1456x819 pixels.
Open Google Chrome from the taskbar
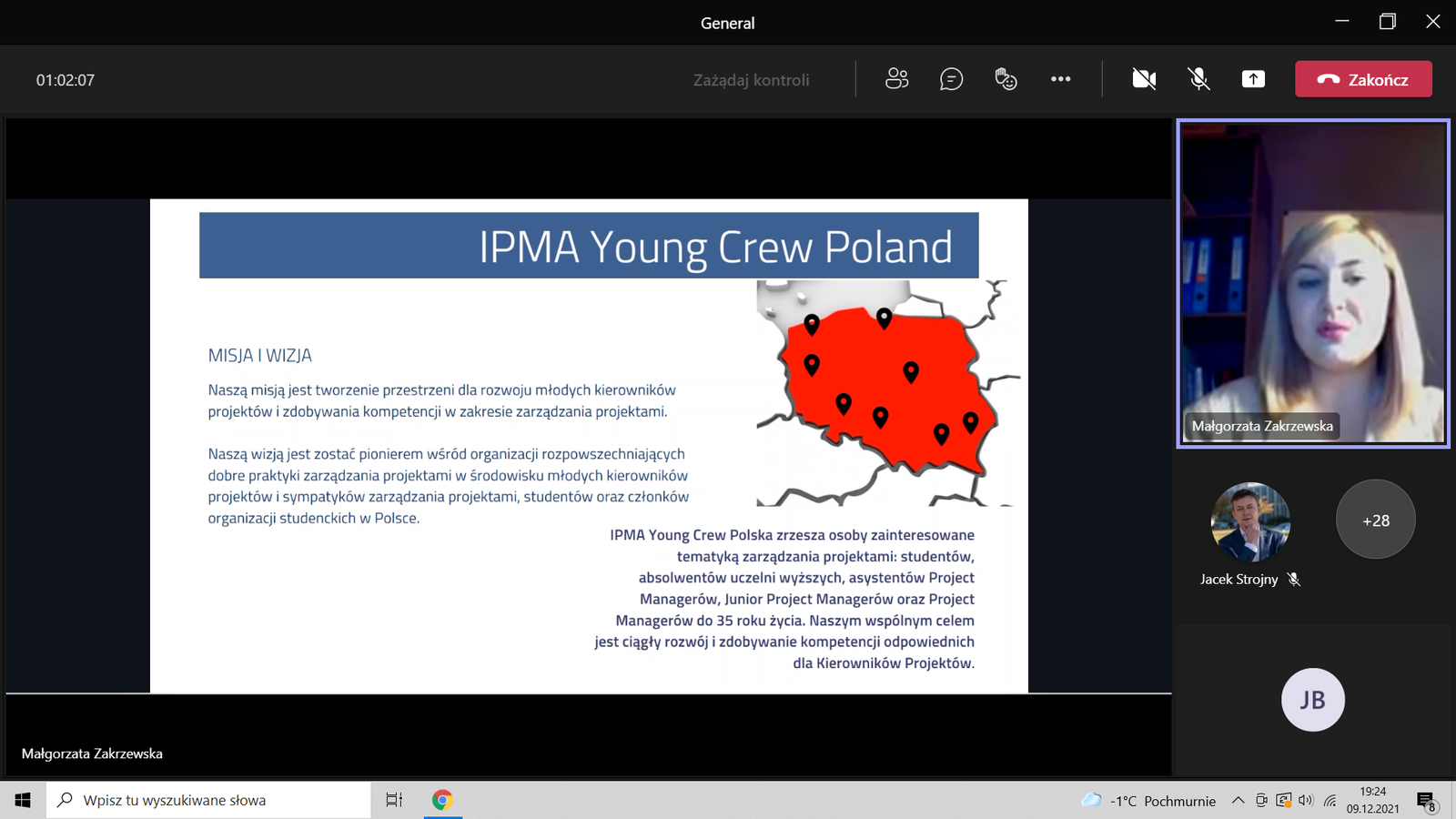442,800
